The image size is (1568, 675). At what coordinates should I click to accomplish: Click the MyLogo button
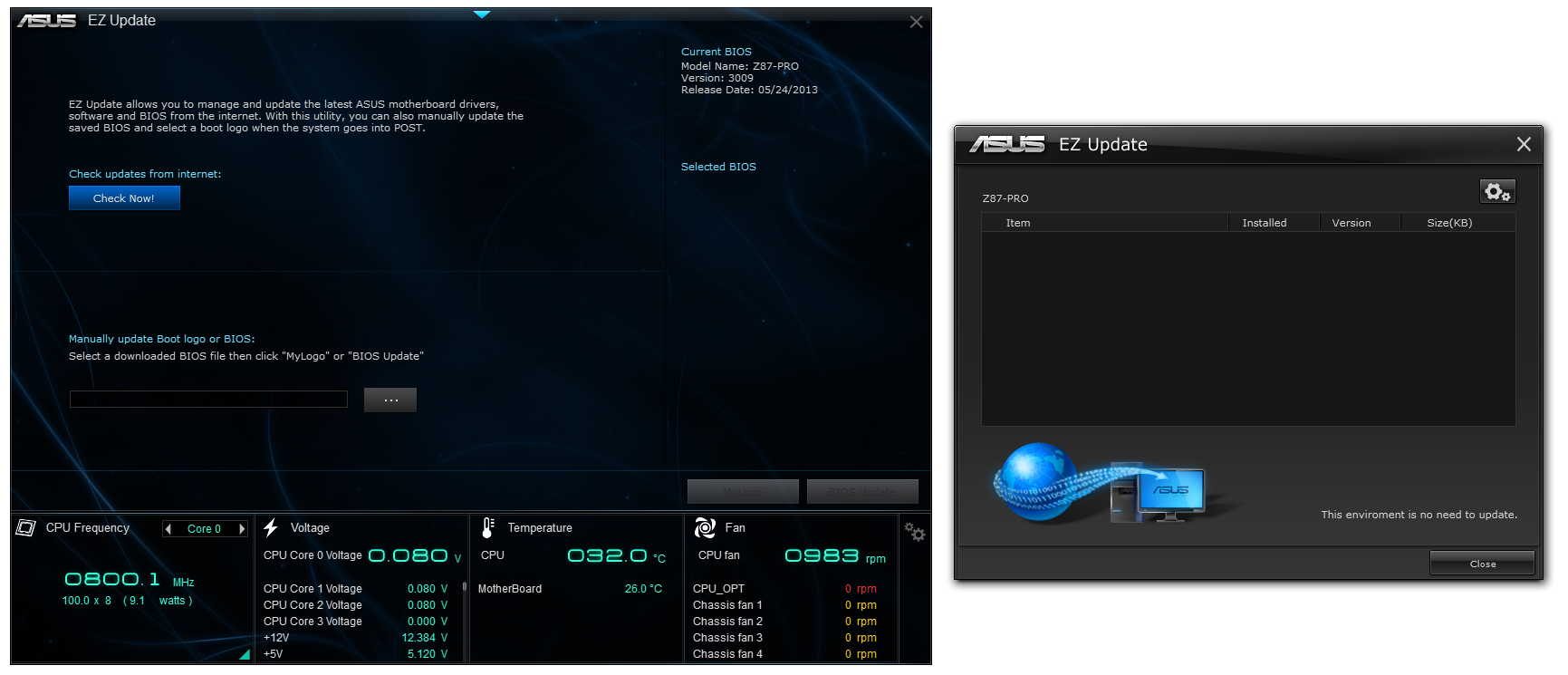[x=743, y=491]
